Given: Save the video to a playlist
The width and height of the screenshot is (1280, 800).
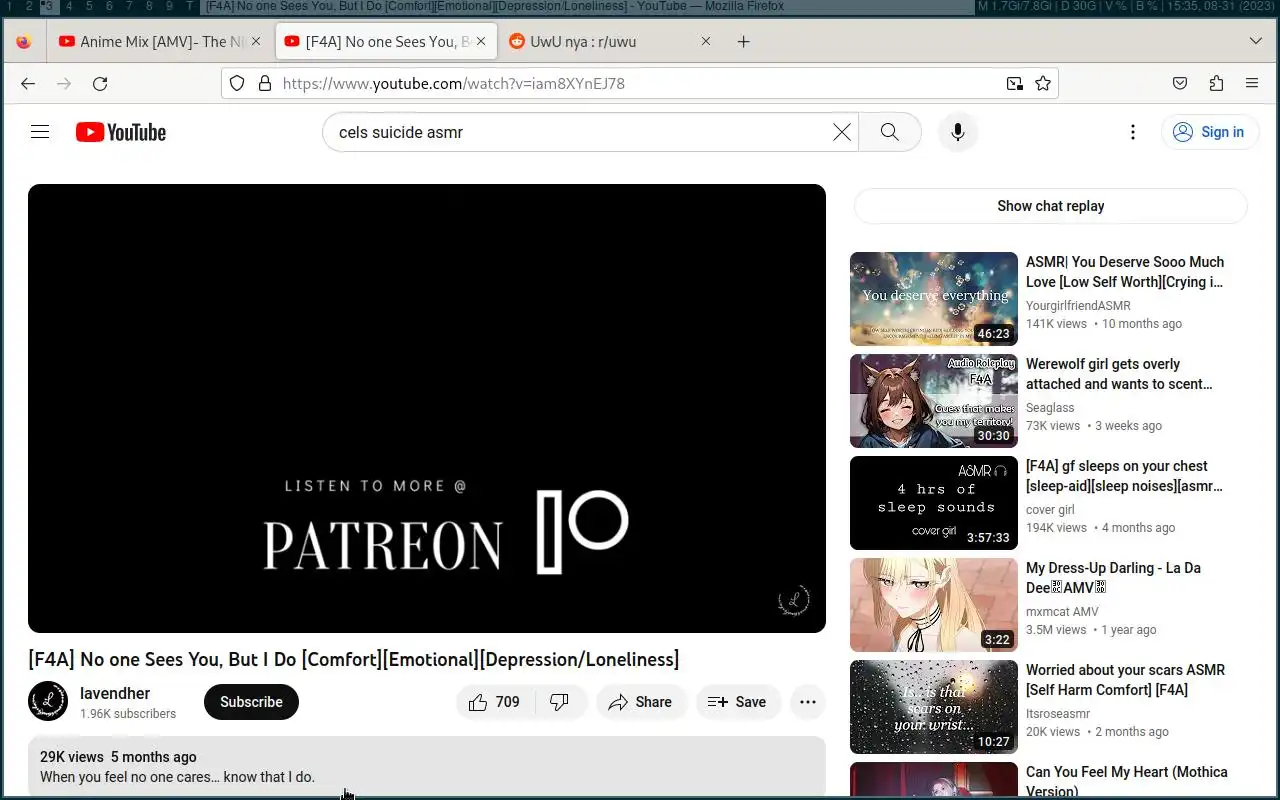Looking at the screenshot, I should coord(739,702).
